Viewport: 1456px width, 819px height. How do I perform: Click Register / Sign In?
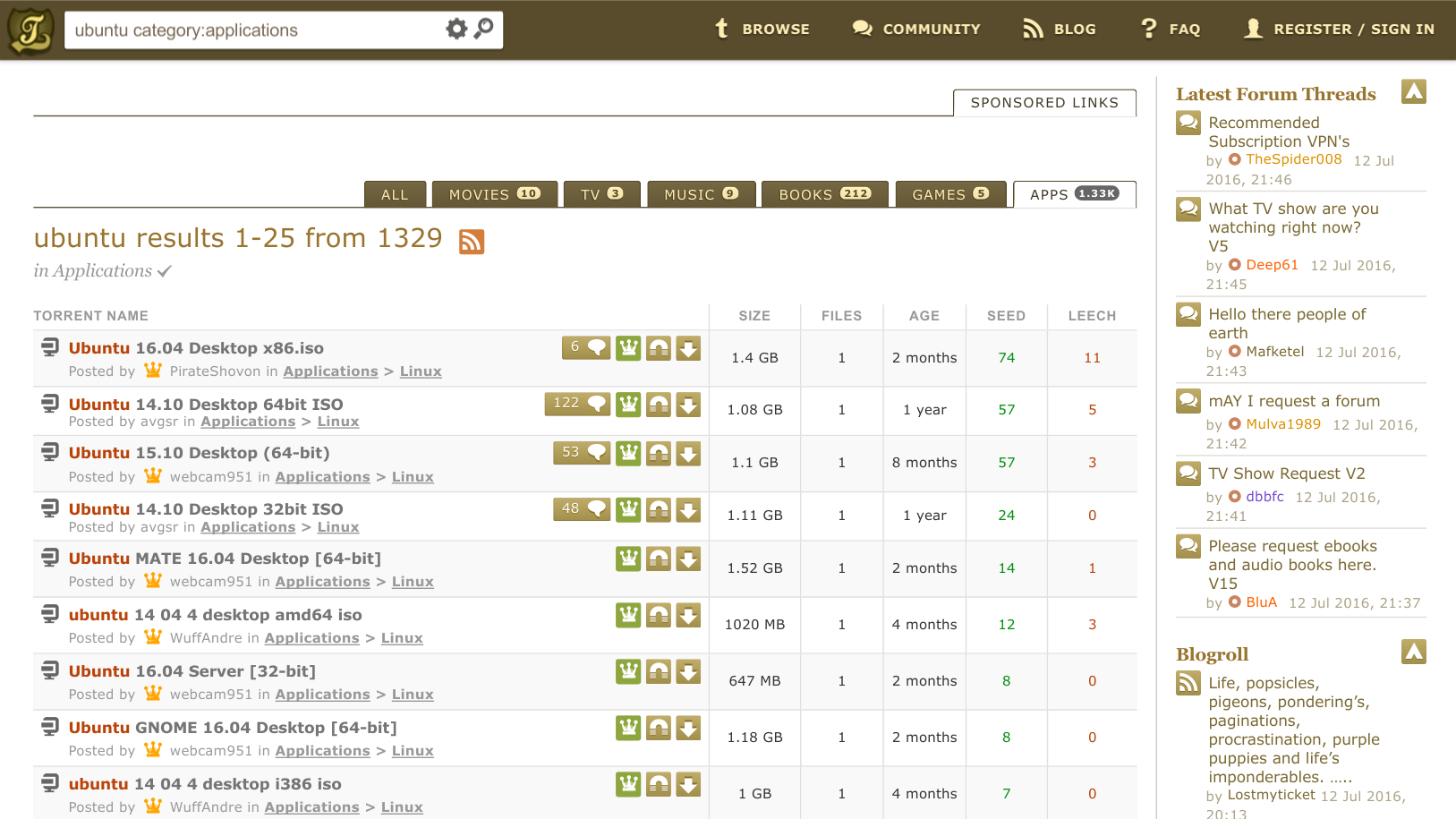(1339, 29)
